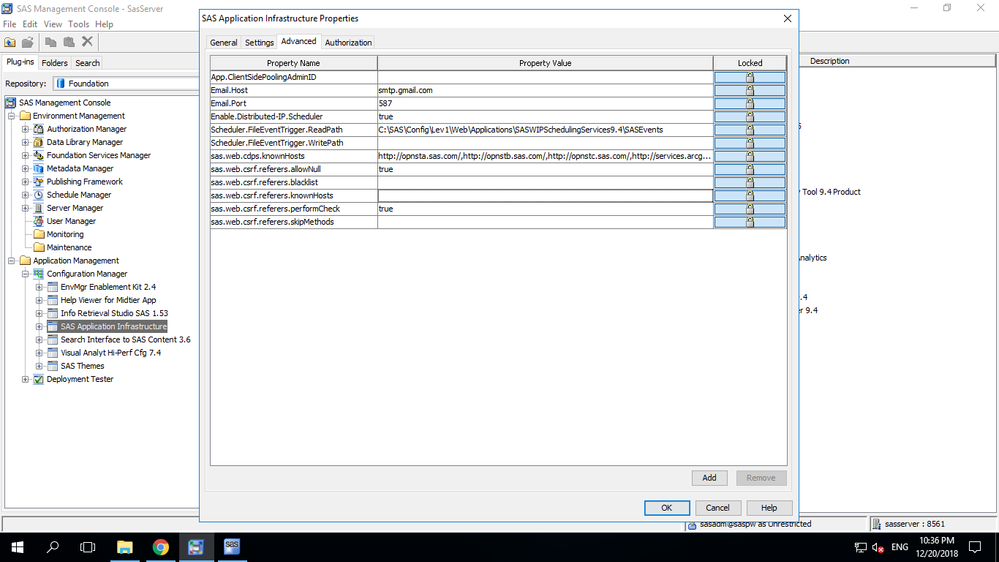
Task: Collapse the Configuration Manager node
Action: click(x=25, y=273)
